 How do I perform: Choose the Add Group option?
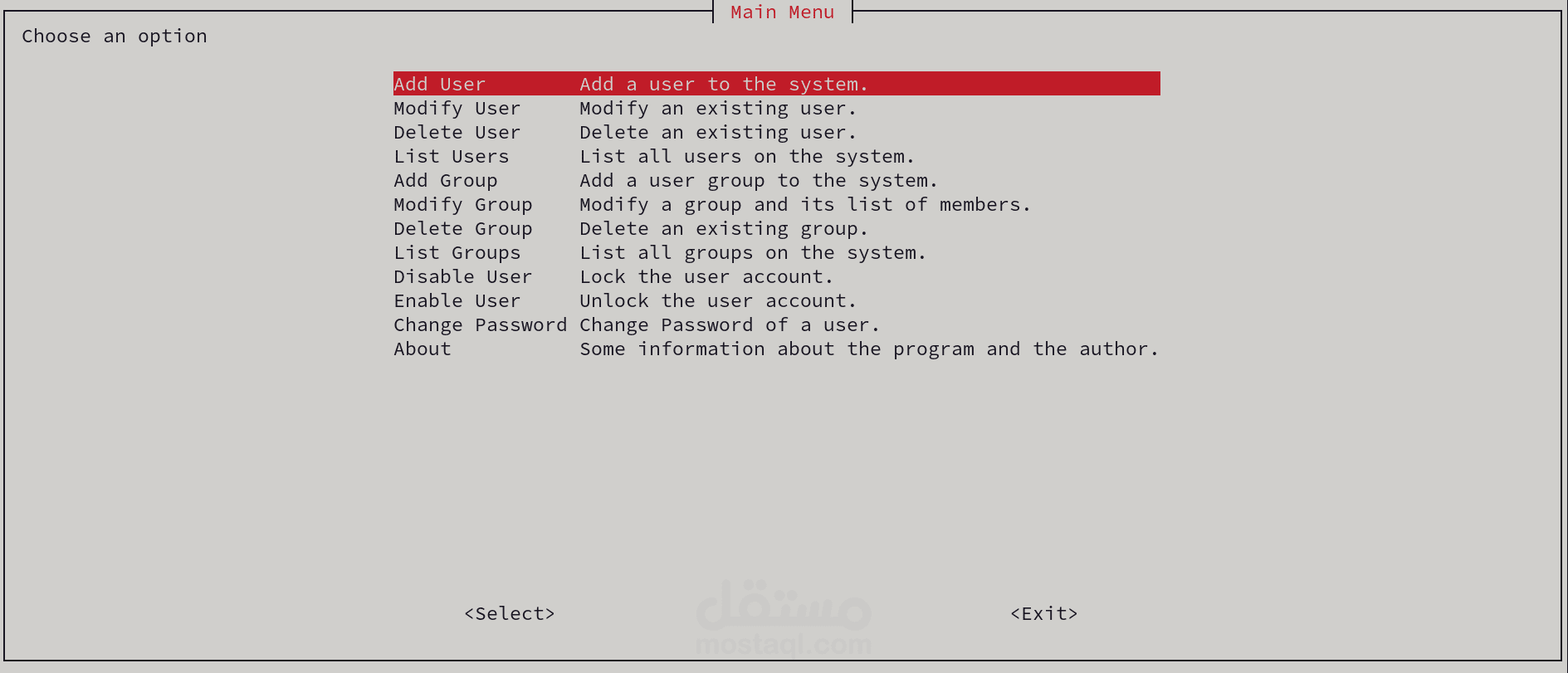[446, 180]
